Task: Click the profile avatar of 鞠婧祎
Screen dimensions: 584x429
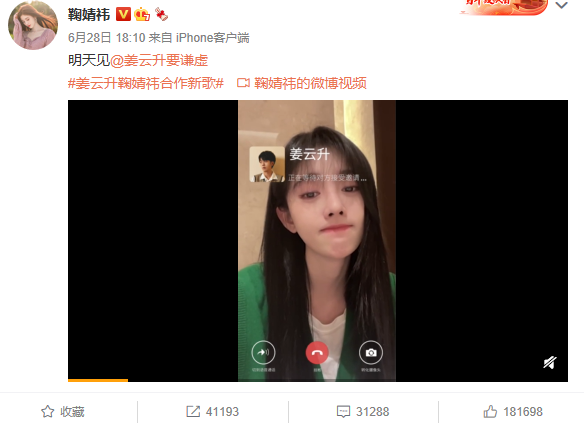Action: click(x=33, y=25)
